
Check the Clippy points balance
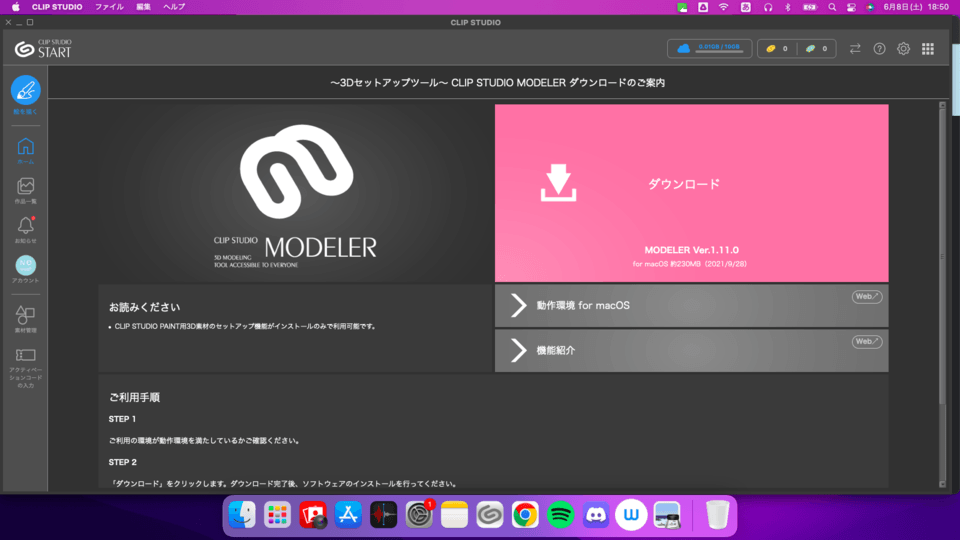816,48
